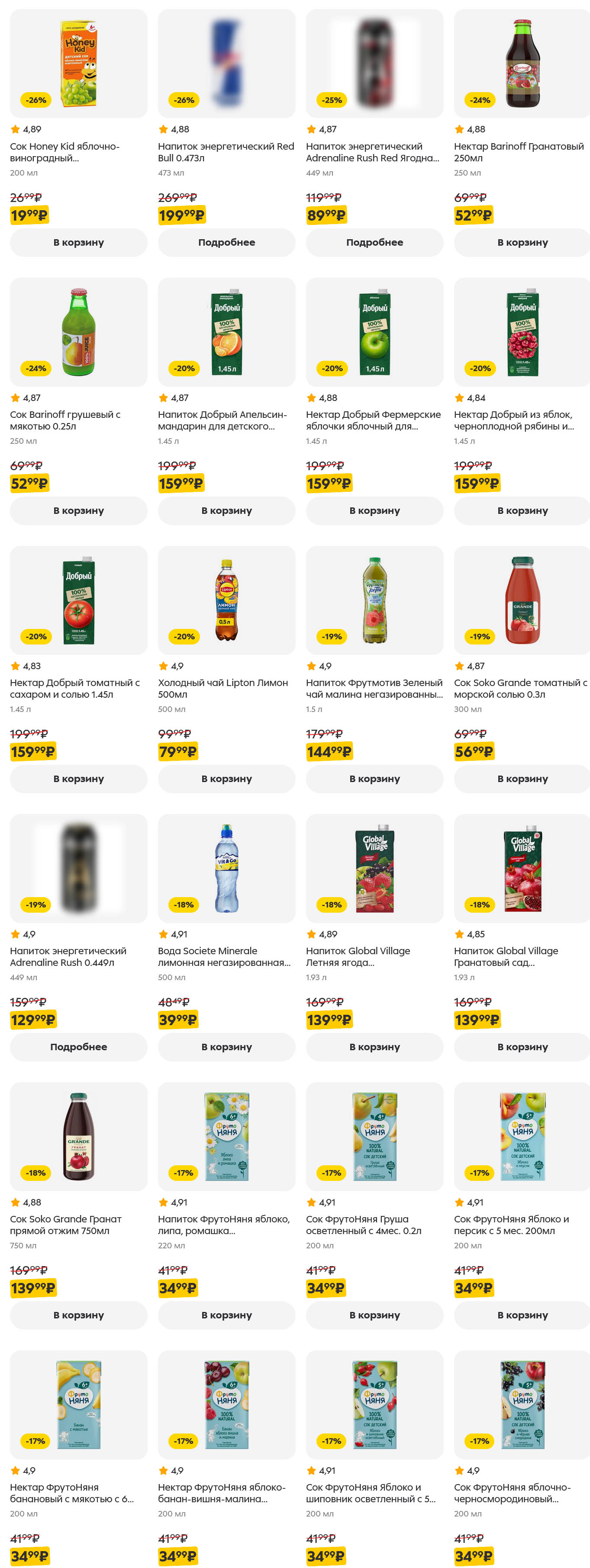Click the -19% badge on Soko Grande tomato juice
590x1568 pixels.
(480, 637)
